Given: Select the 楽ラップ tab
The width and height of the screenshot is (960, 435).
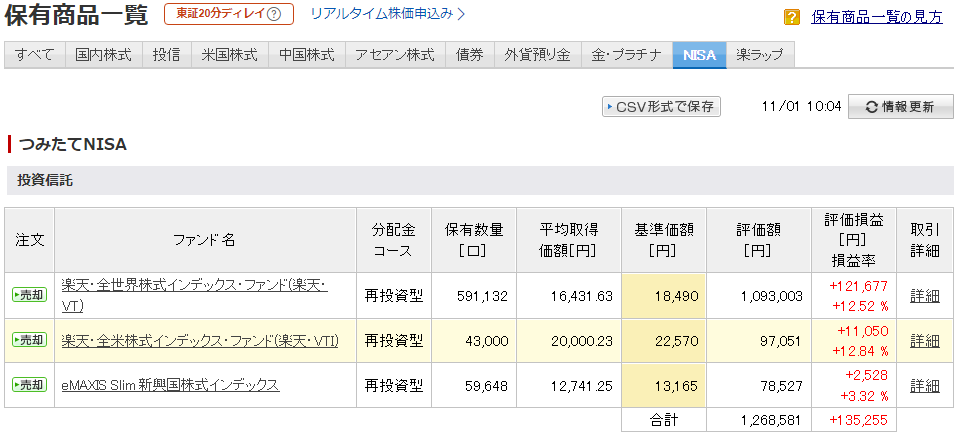Looking at the screenshot, I should click(x=760, y=55).
